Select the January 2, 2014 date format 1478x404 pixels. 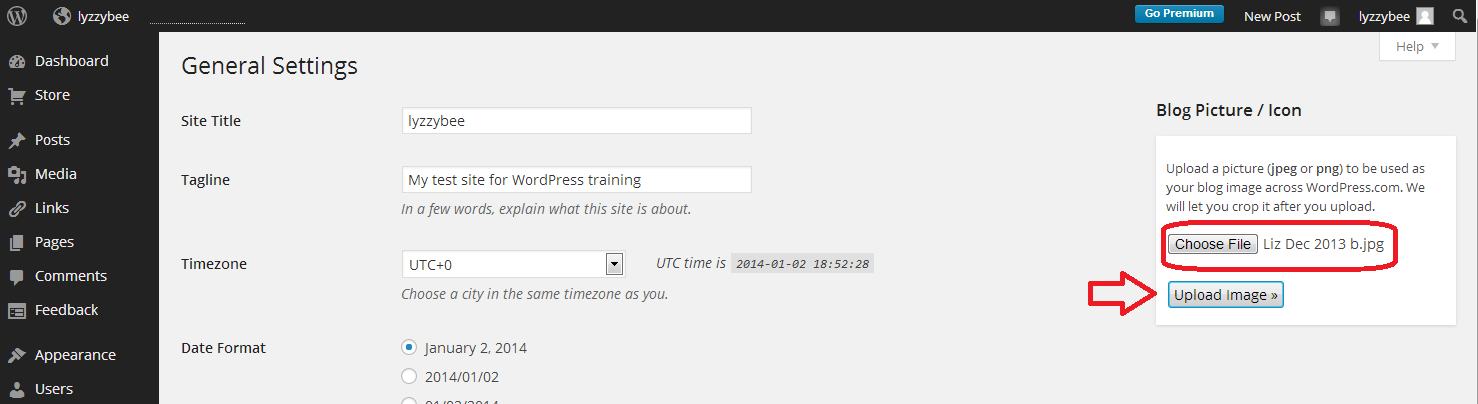point(409,347)
